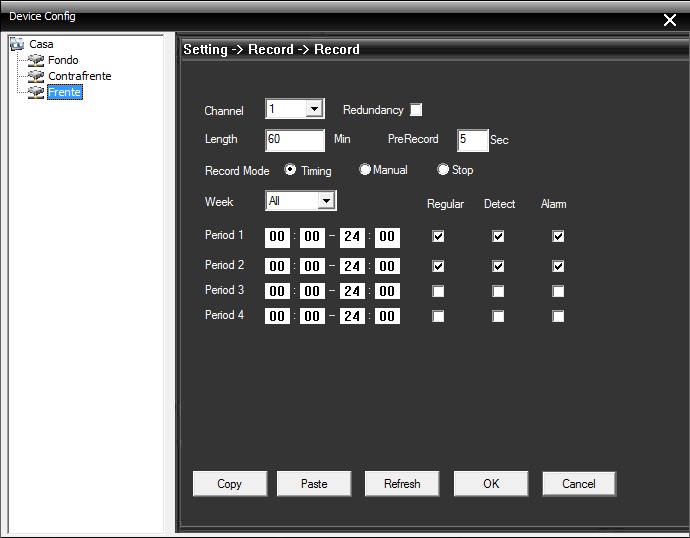This screenshot has width=690, height=538.
Task: Click the Copy button
Action: coord(230,484)
